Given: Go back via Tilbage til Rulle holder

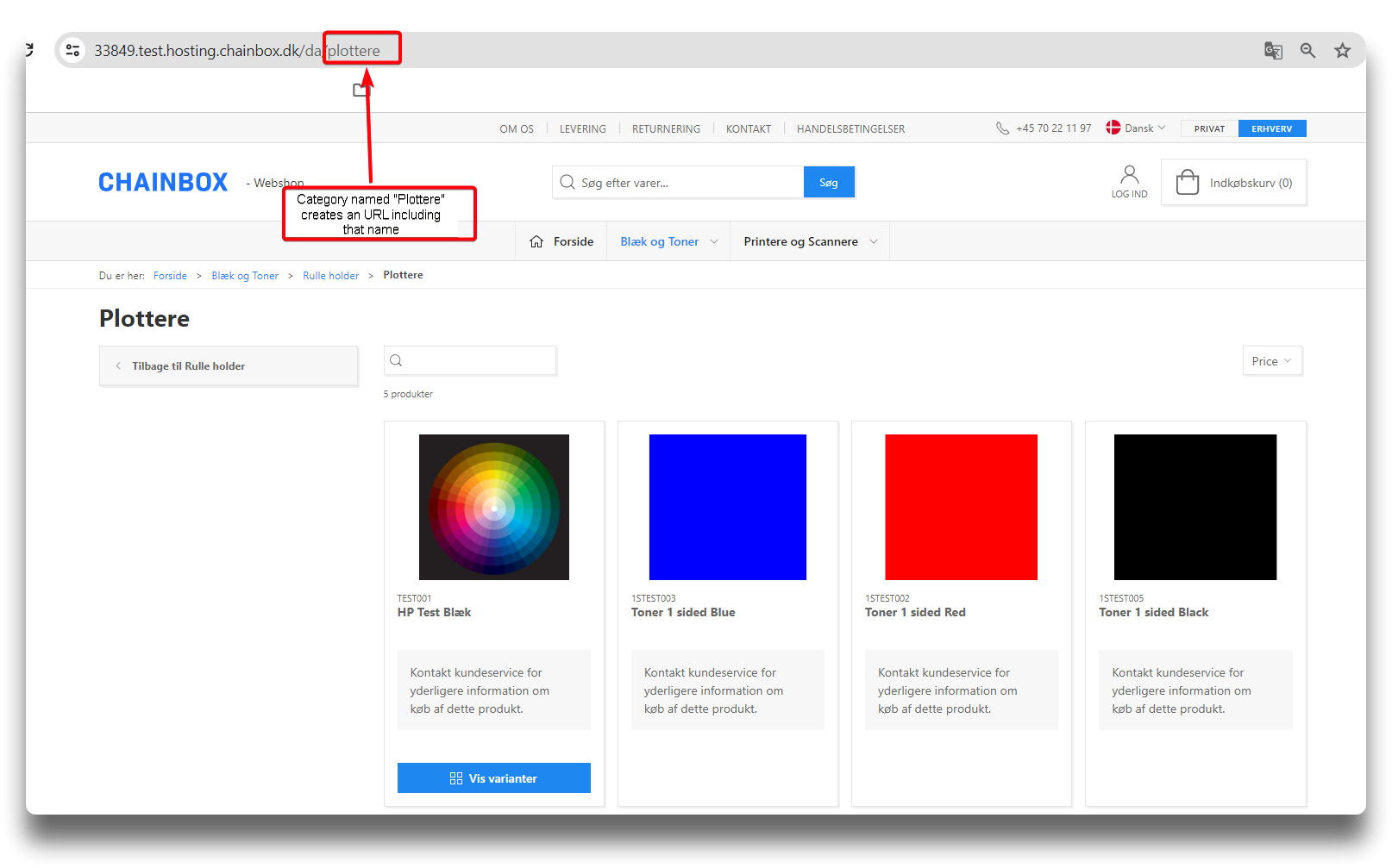Looking at the screenshot, I should point(229,366).
